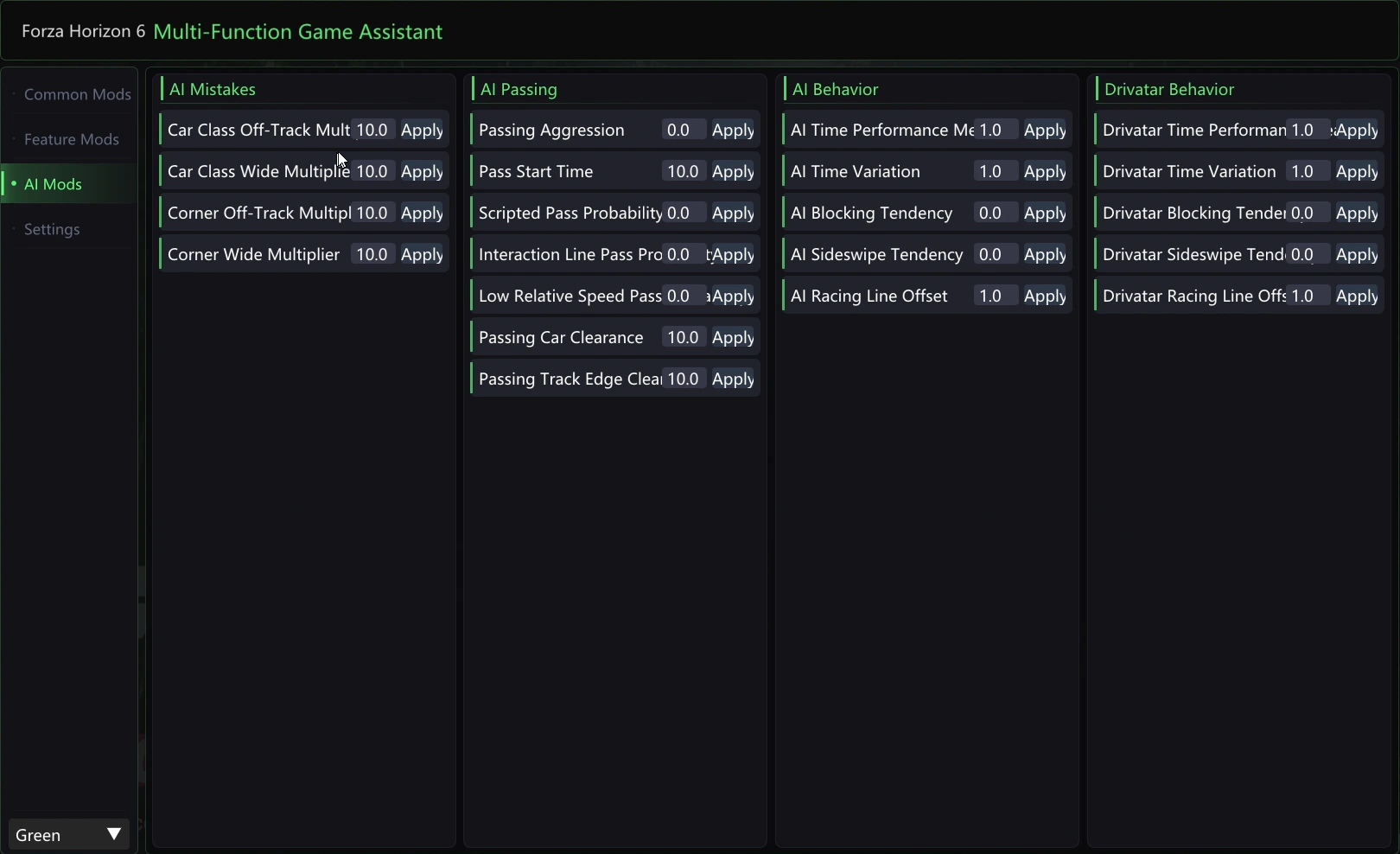Apply Corner Wide Multiplier
The height and width of the screenshot is (854, 1400).
[422, 254]
